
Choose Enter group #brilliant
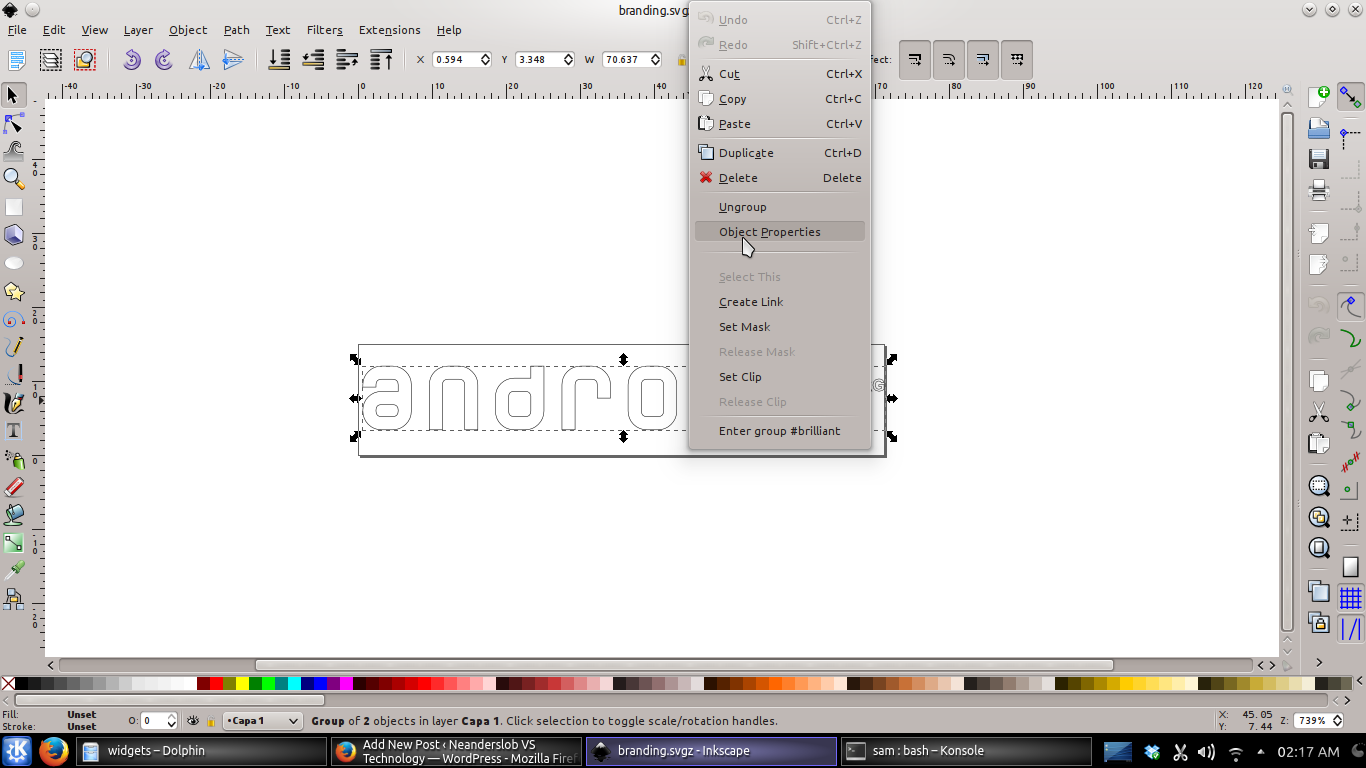tap(779, 431)
